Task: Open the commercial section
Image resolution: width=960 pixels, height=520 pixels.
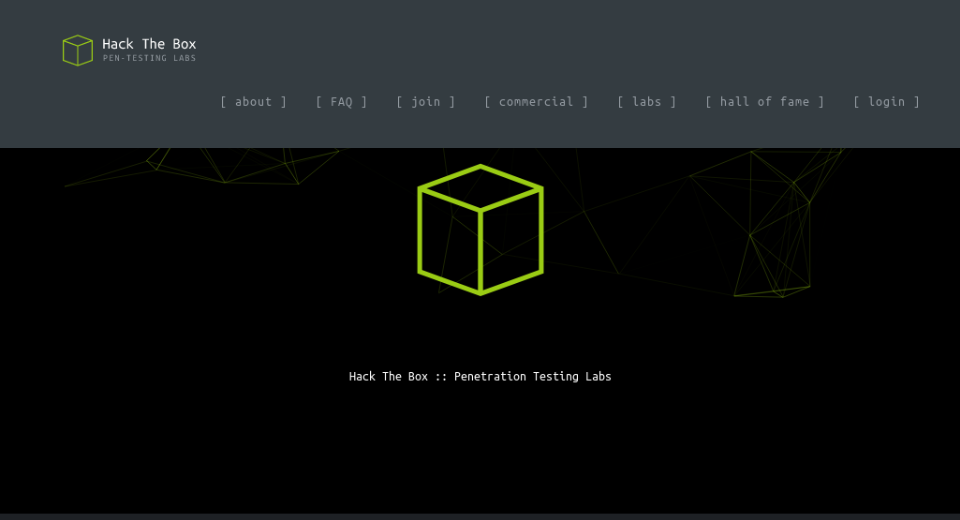Action: [x=536, y=102]
